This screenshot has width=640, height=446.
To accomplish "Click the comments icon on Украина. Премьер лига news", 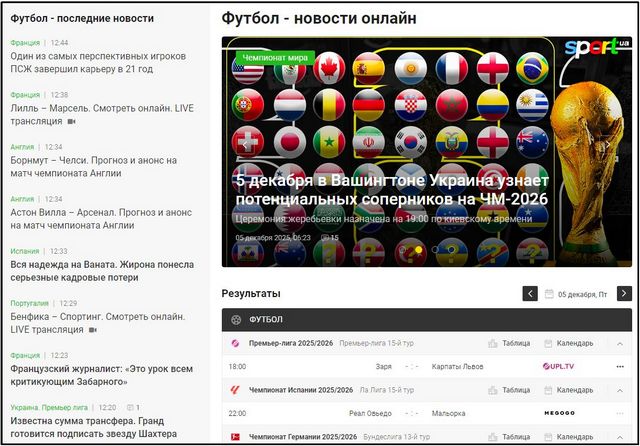I will click(130, 407).
